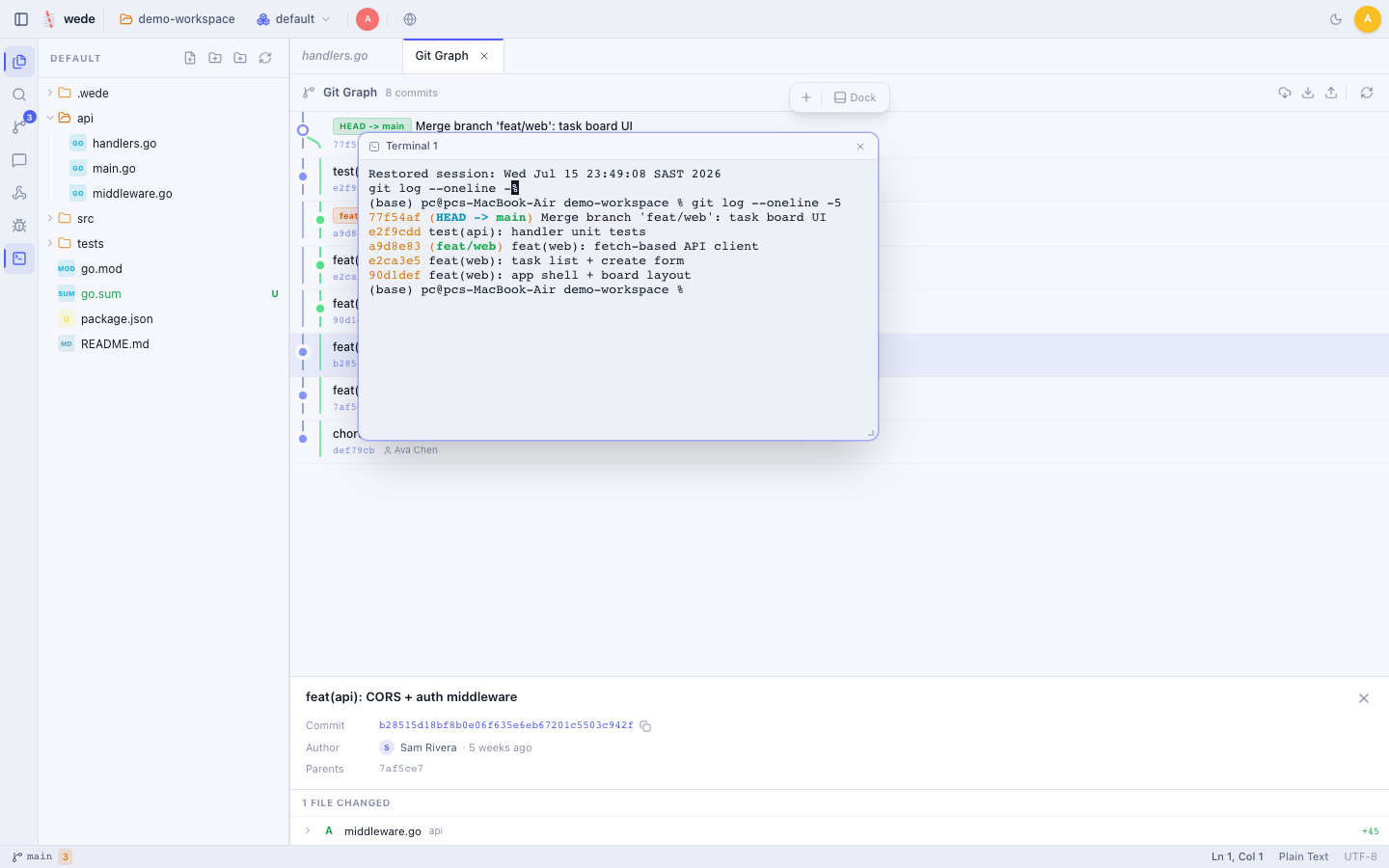This screenshot has width=1389, height=868.
Task: Fetch from remote using cloud download icon
Action: (1285, 93)
